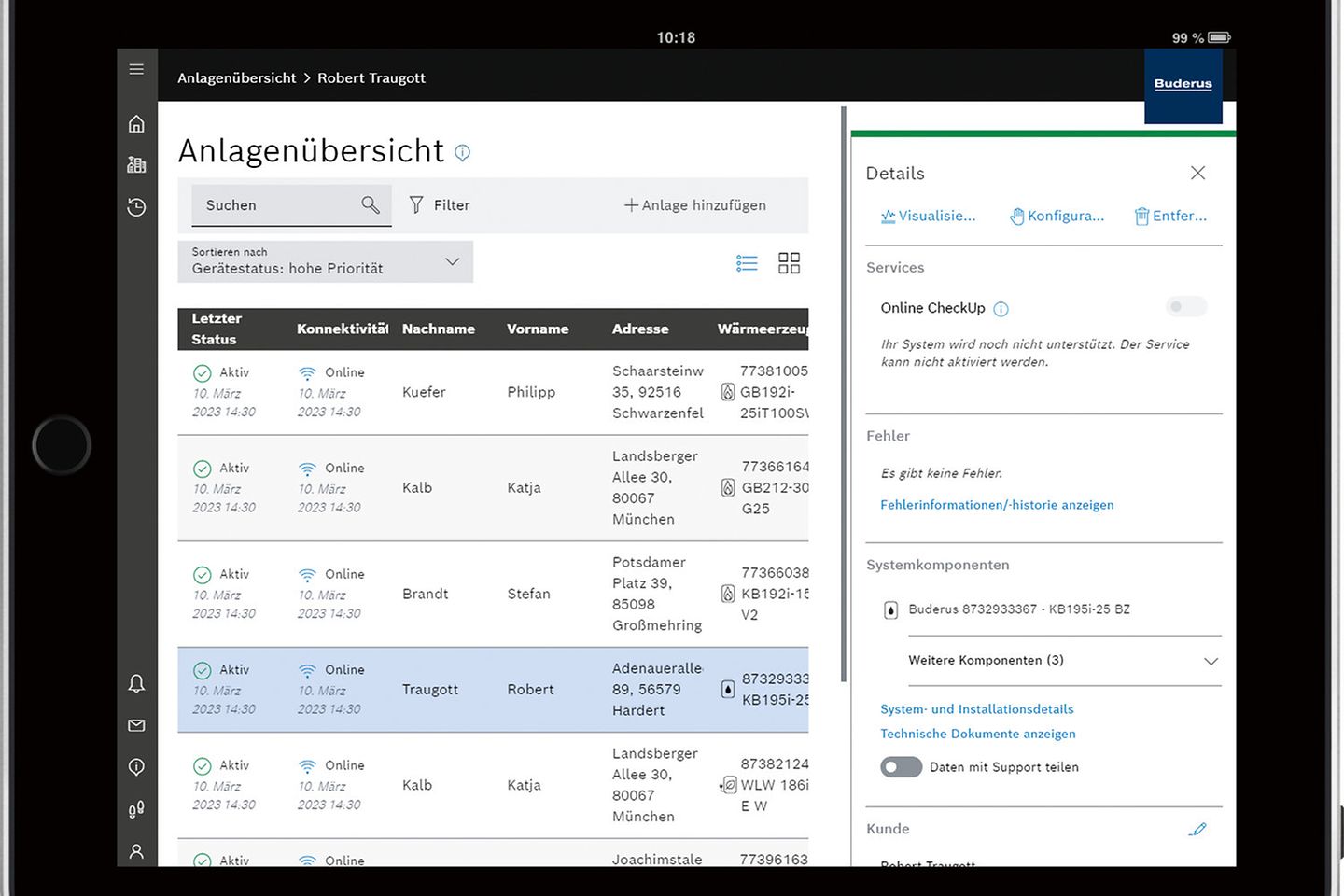Edit Kunde with the pencil icon

coord(1197,829)
